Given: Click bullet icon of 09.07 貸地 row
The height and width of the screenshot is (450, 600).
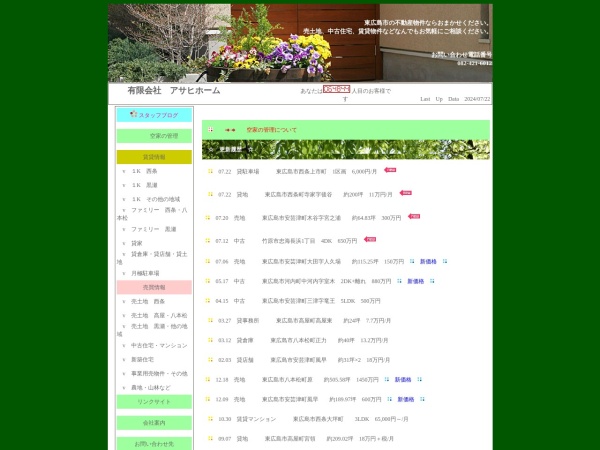Looking at the screenshot, I should pyautogui.click(x=210, y=438).
